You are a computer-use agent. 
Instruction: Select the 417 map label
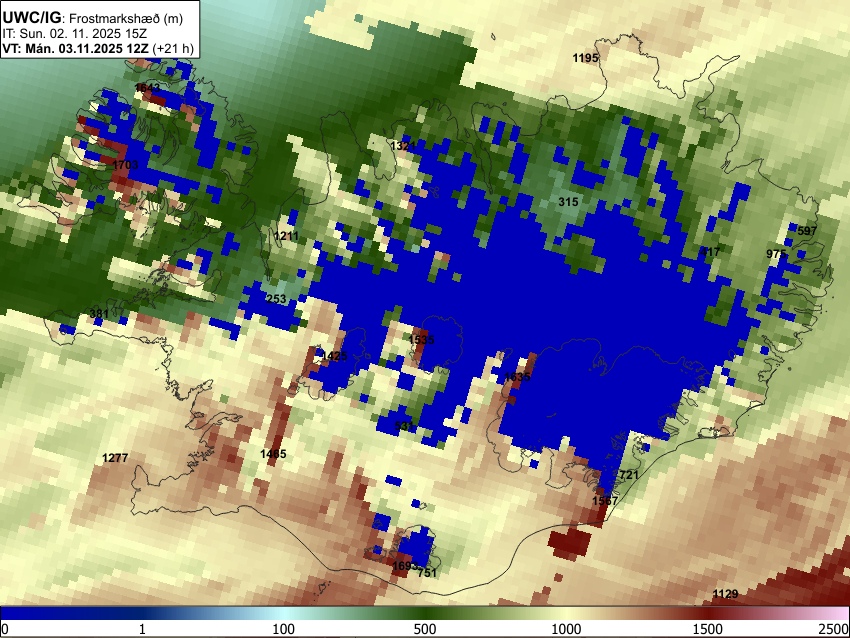(x=710, y=252)
